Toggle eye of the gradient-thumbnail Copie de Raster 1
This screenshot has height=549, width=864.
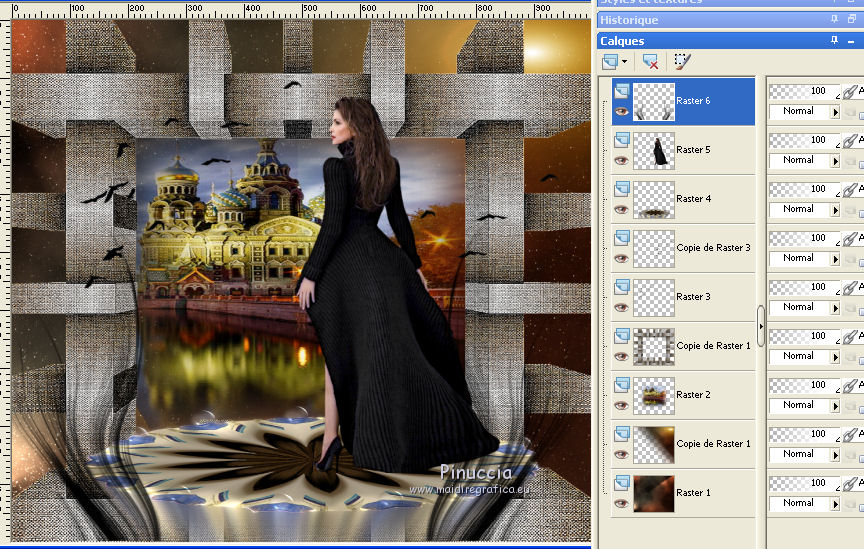click(x=622, y=455)
